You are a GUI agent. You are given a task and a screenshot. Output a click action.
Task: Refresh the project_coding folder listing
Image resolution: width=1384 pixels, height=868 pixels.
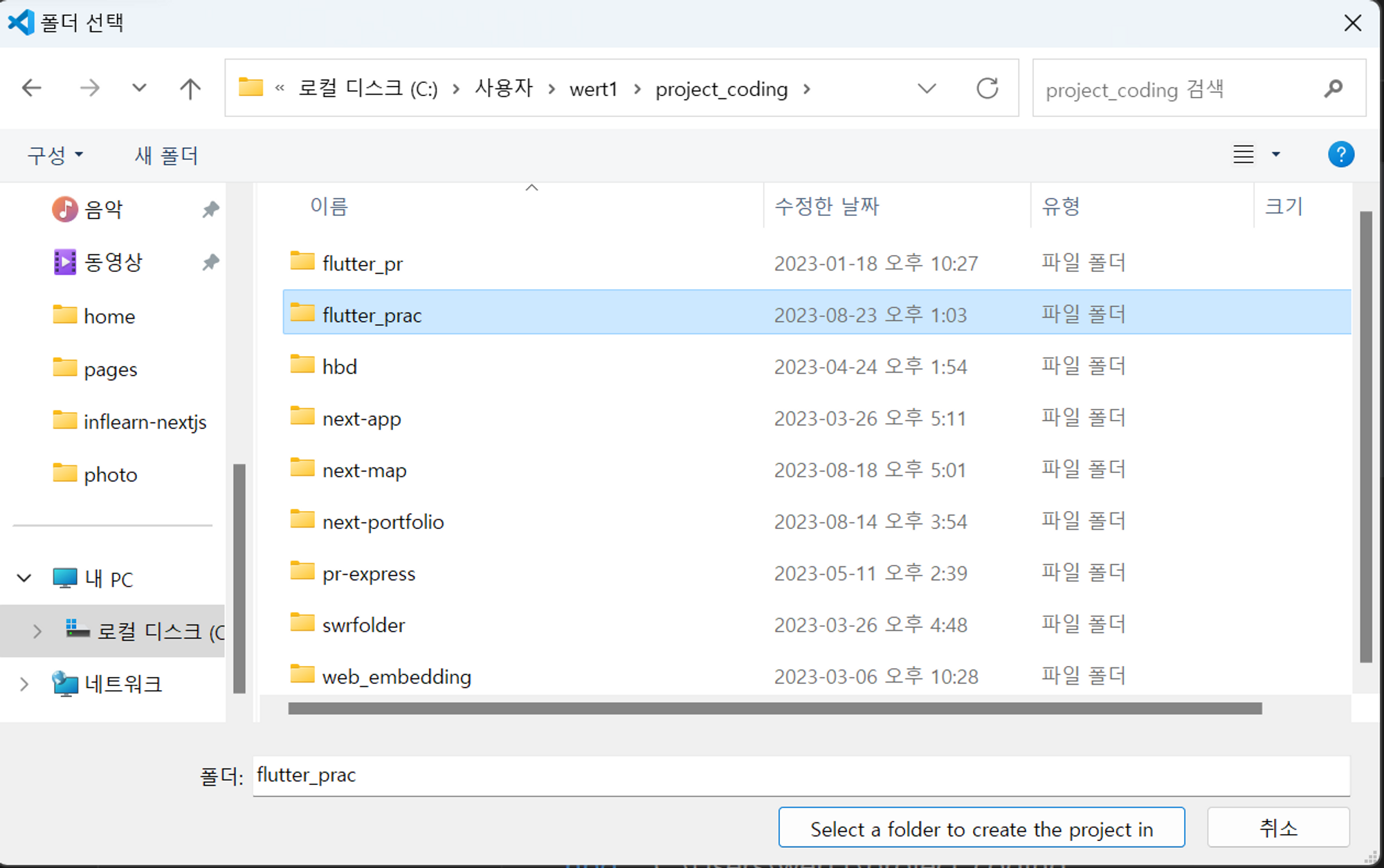click(x=987, y=89)
